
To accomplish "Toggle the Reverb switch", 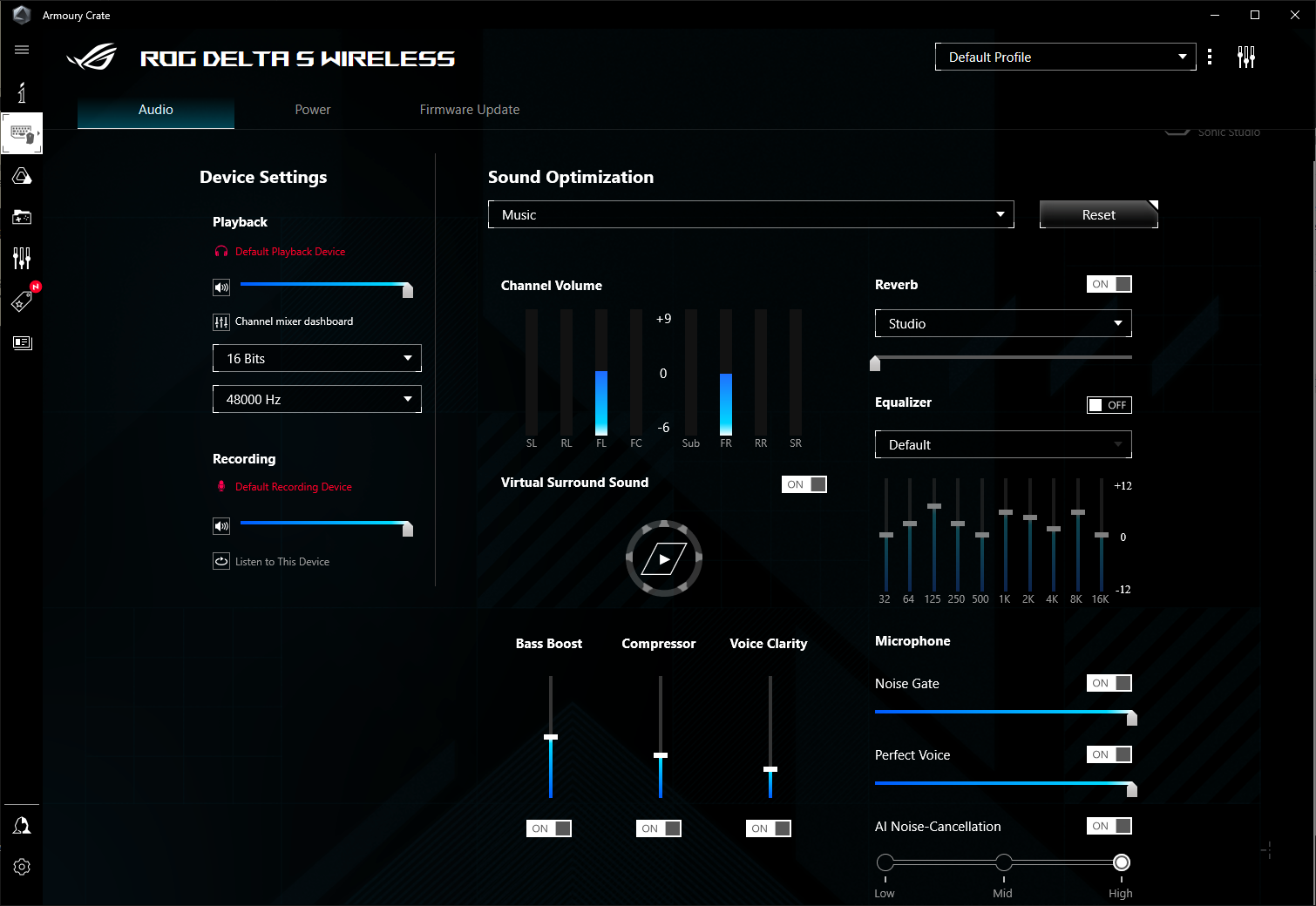I will pos(1109,284).
